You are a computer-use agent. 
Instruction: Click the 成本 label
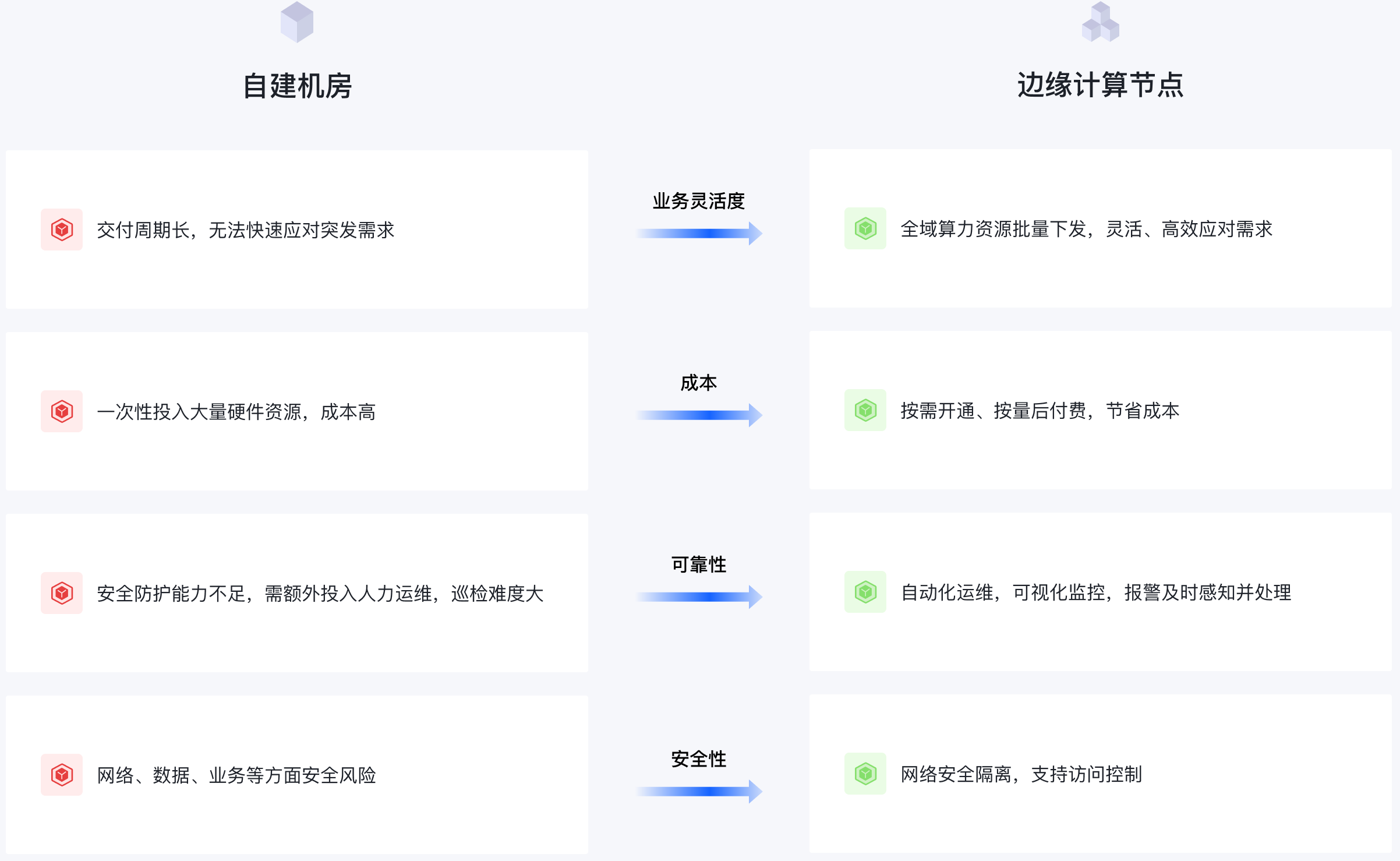[699, 383]
